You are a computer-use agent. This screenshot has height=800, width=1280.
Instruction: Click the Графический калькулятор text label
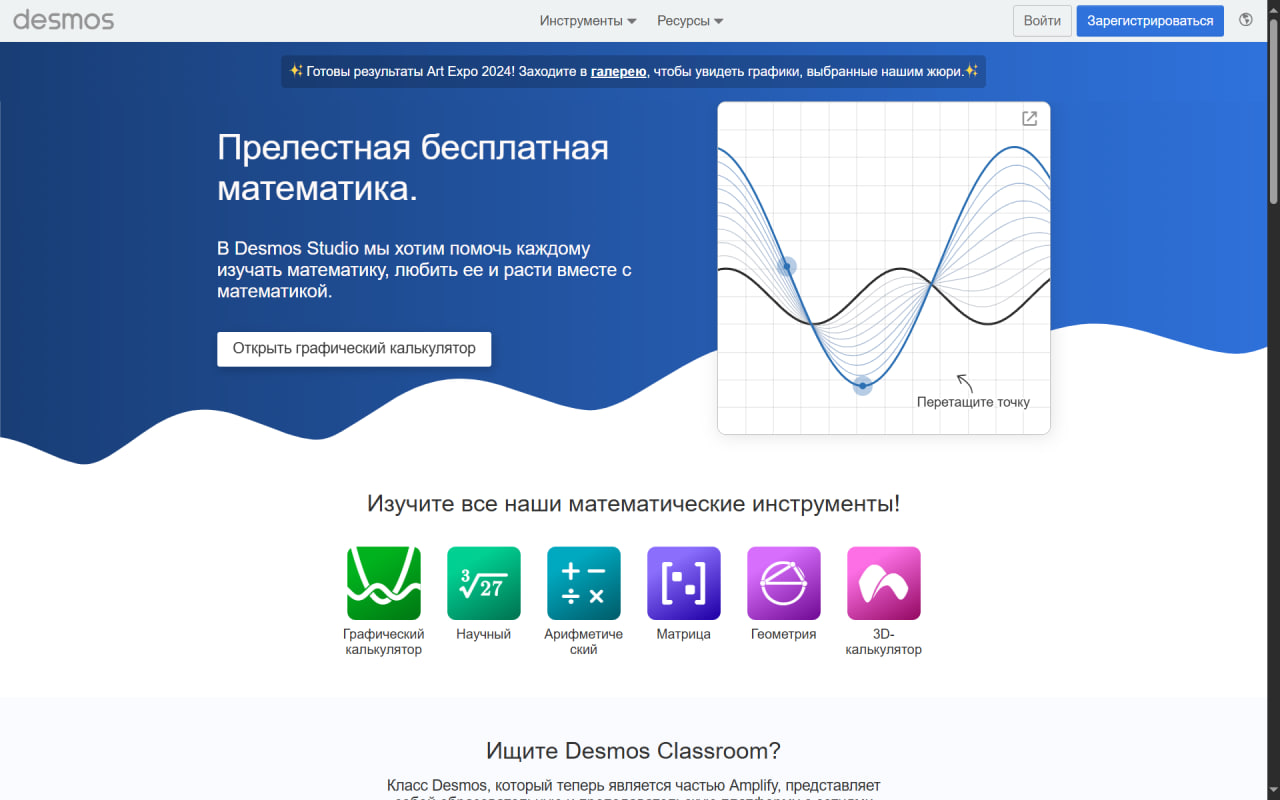click(383, 642)
